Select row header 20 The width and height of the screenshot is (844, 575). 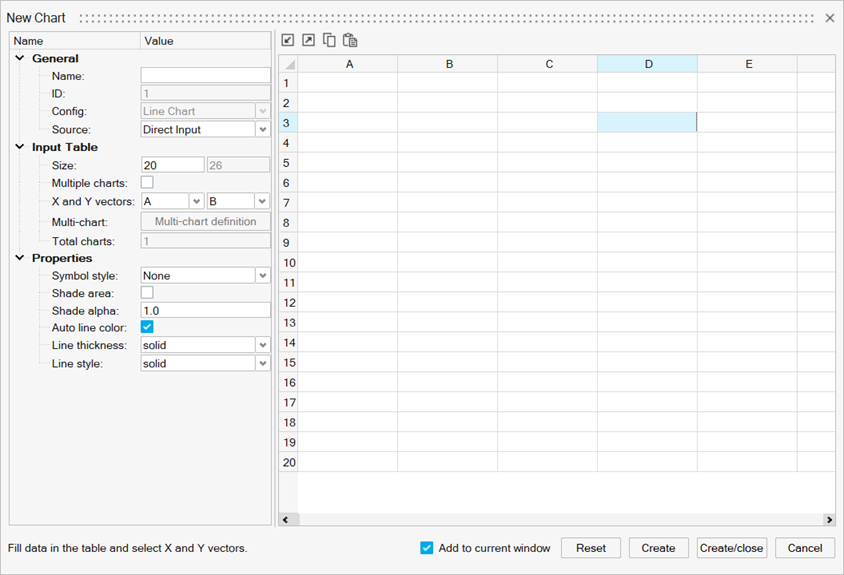tap(289, 462)
